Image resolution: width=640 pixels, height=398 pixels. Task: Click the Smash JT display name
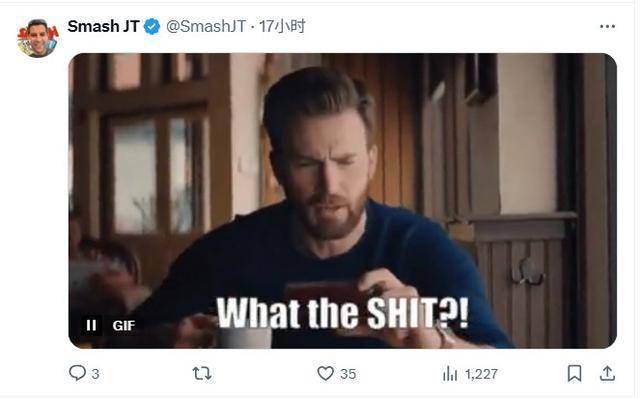pos(104,27)
